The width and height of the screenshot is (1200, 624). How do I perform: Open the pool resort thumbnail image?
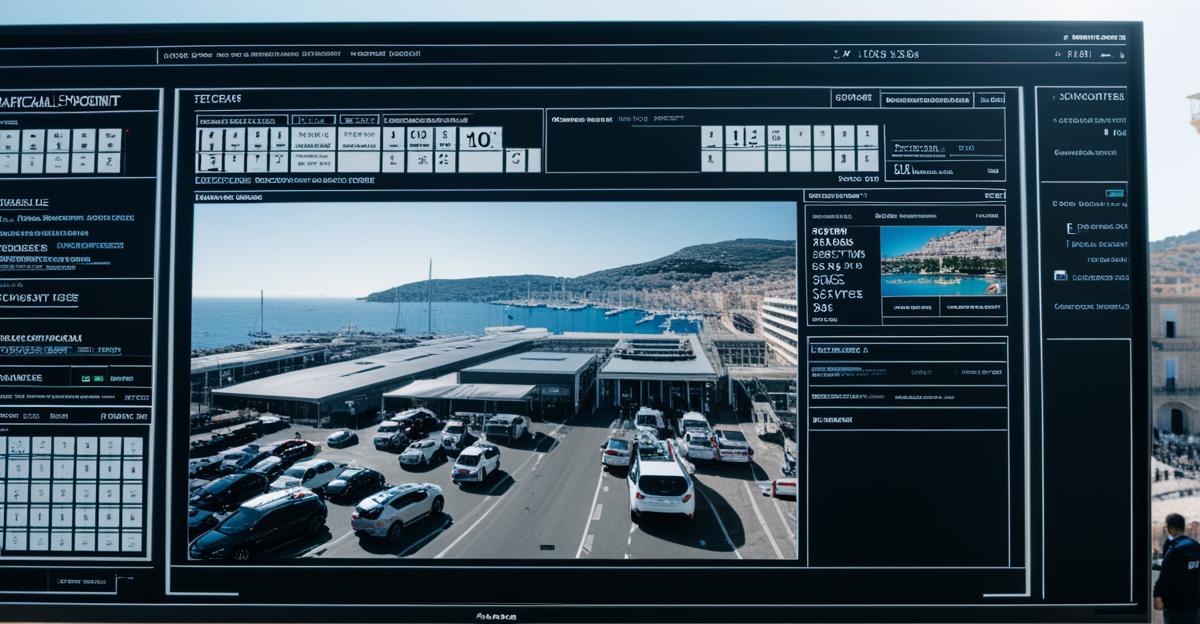pos(943,260)
